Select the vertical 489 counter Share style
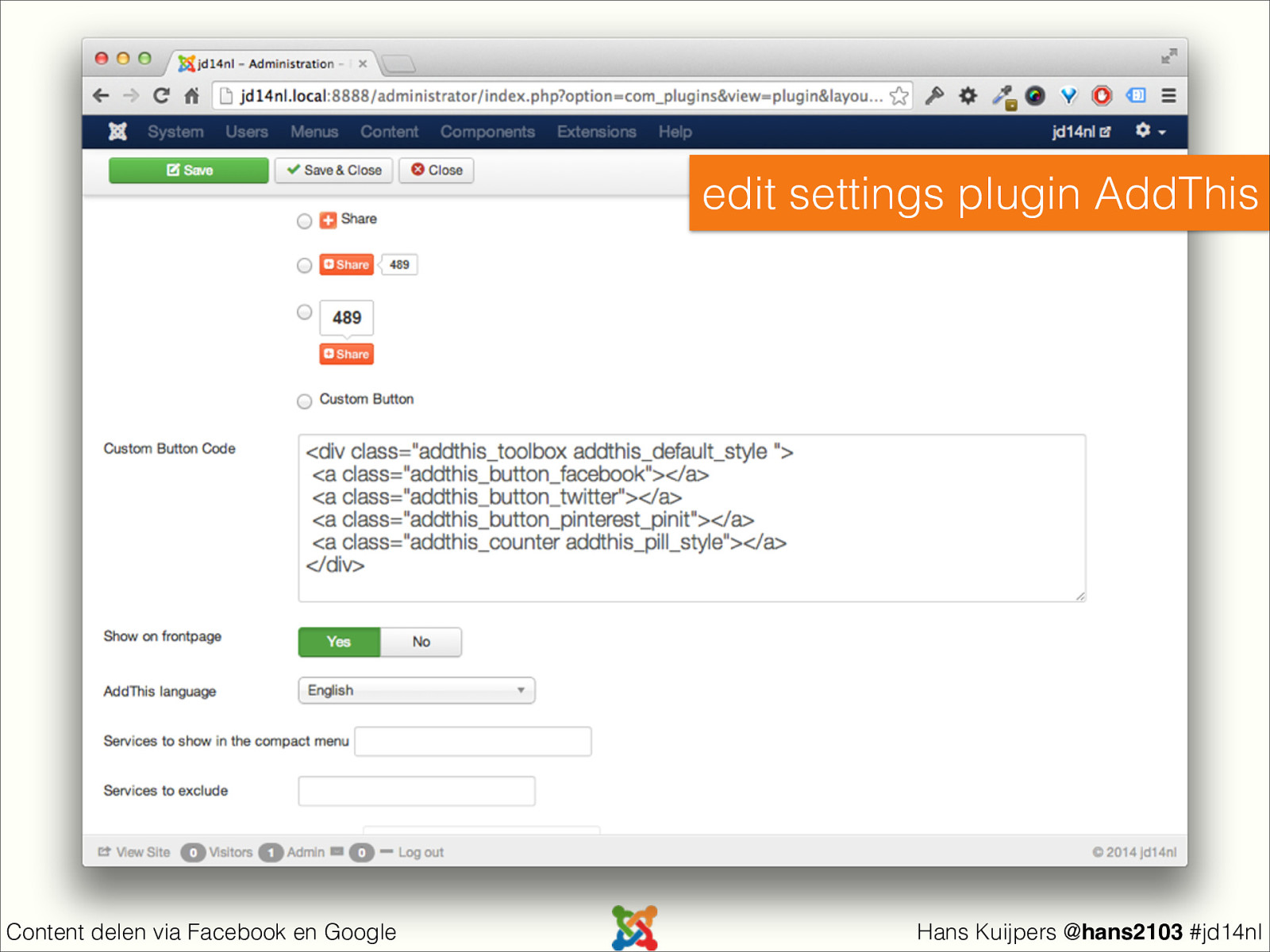Screen dimensions: 1270x952 click(304, 313)
